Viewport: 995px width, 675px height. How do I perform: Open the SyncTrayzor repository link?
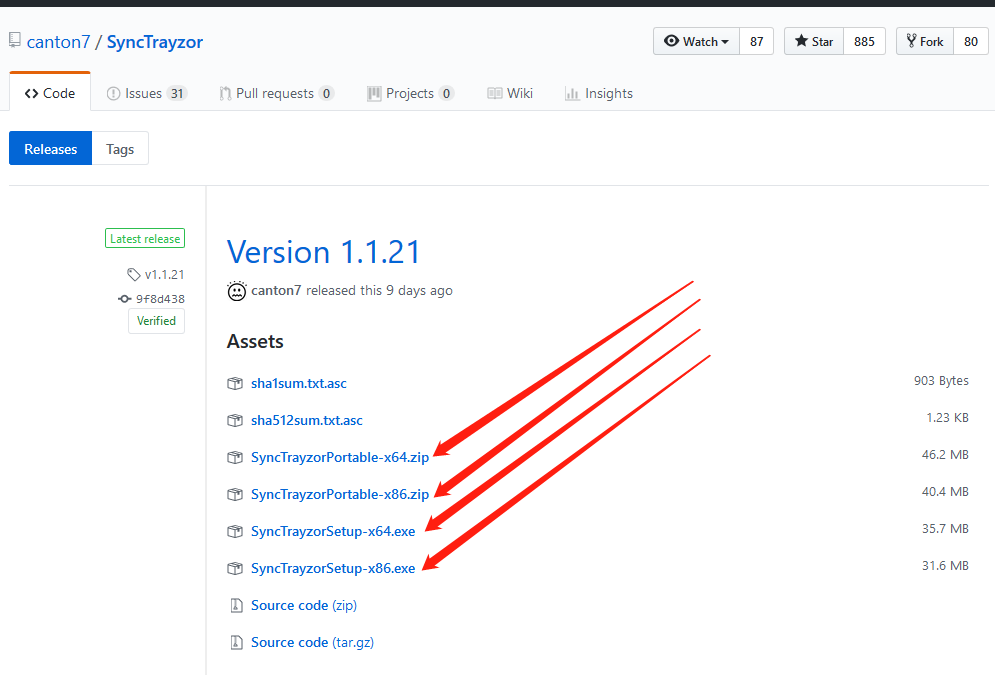tap(155, 42)
